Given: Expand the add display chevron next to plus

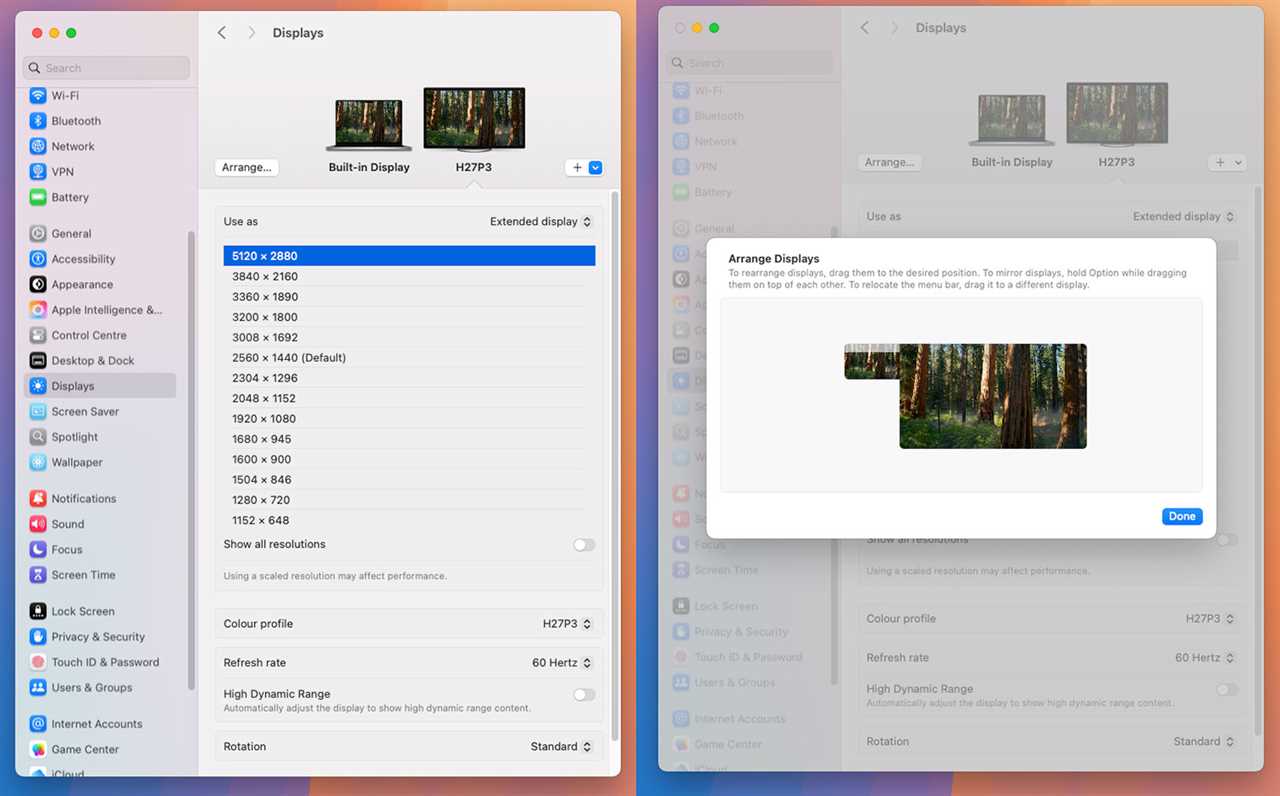Looking at the screenshot, I should pyautogui.click(x=596, y=167).
